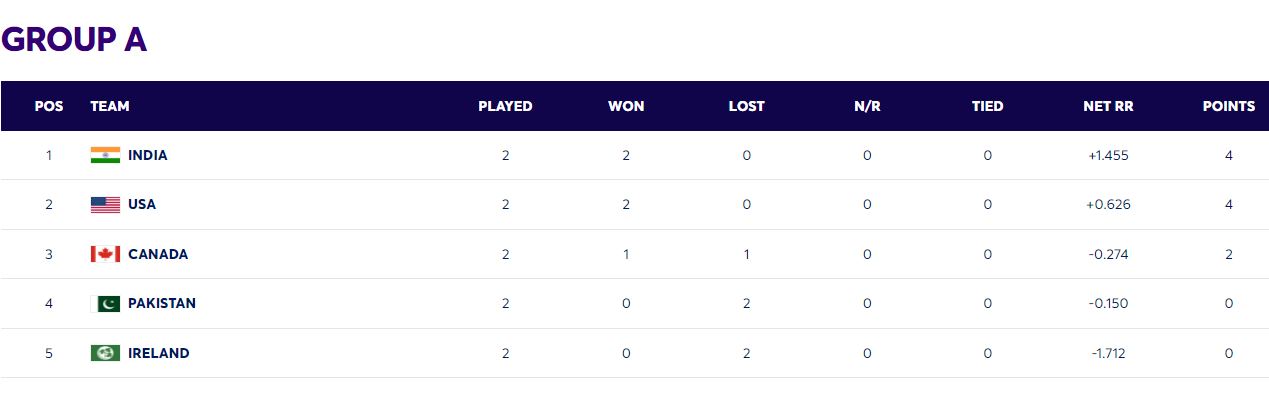Click the USA flag icon

click(x=105, y=205)
